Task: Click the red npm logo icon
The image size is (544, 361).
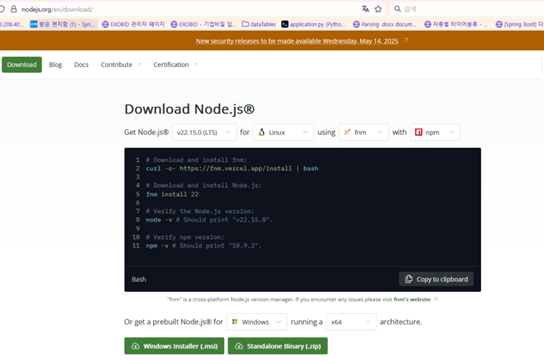Action: pyautogui.click(x=419, y=132)
